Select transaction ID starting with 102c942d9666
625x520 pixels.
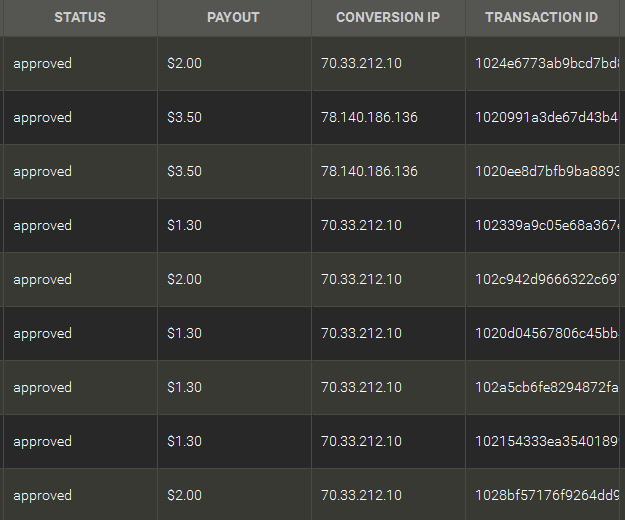[548, 280]
